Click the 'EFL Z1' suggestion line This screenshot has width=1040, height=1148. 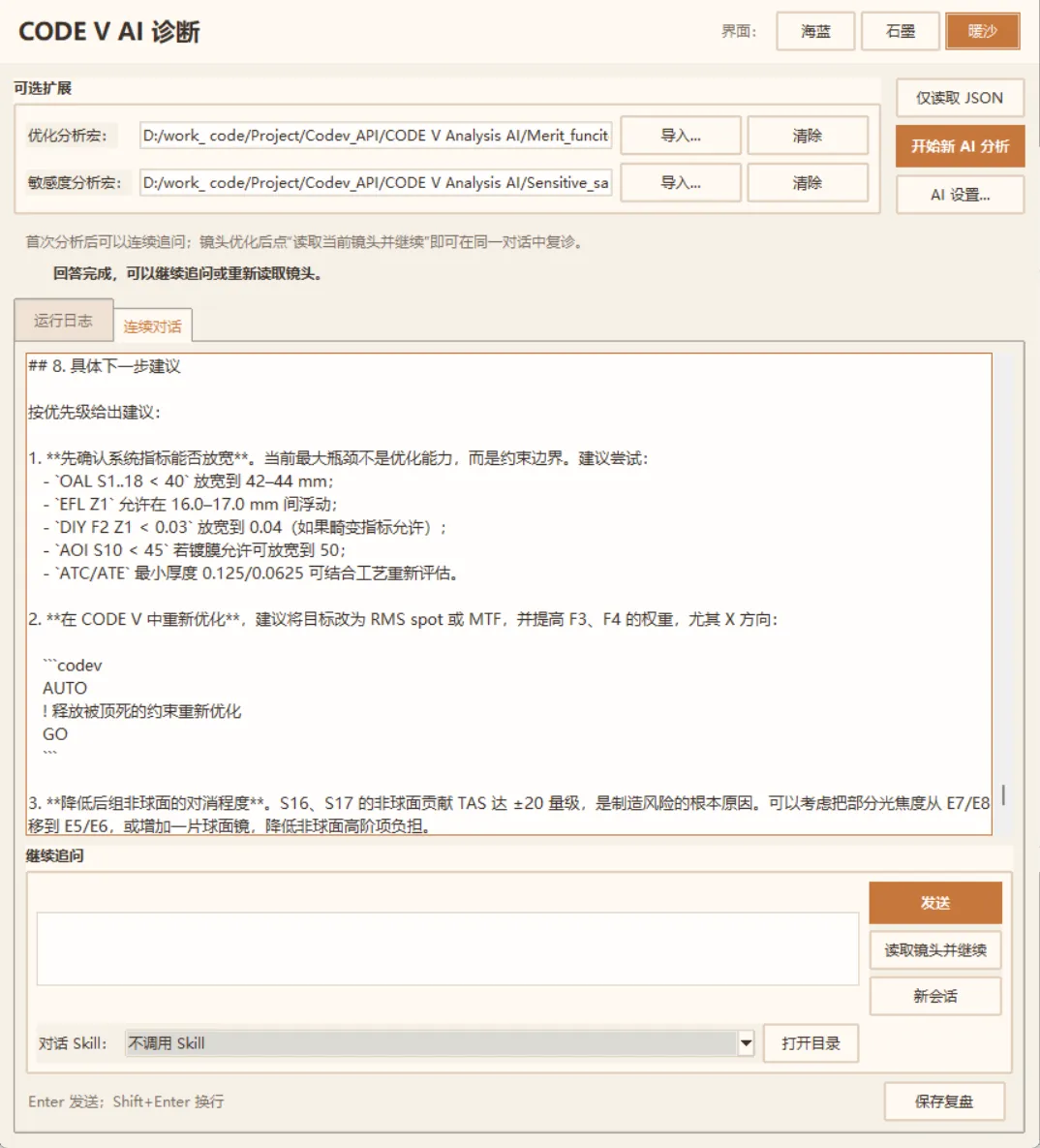pyautogui.click(x=190, y=505)
